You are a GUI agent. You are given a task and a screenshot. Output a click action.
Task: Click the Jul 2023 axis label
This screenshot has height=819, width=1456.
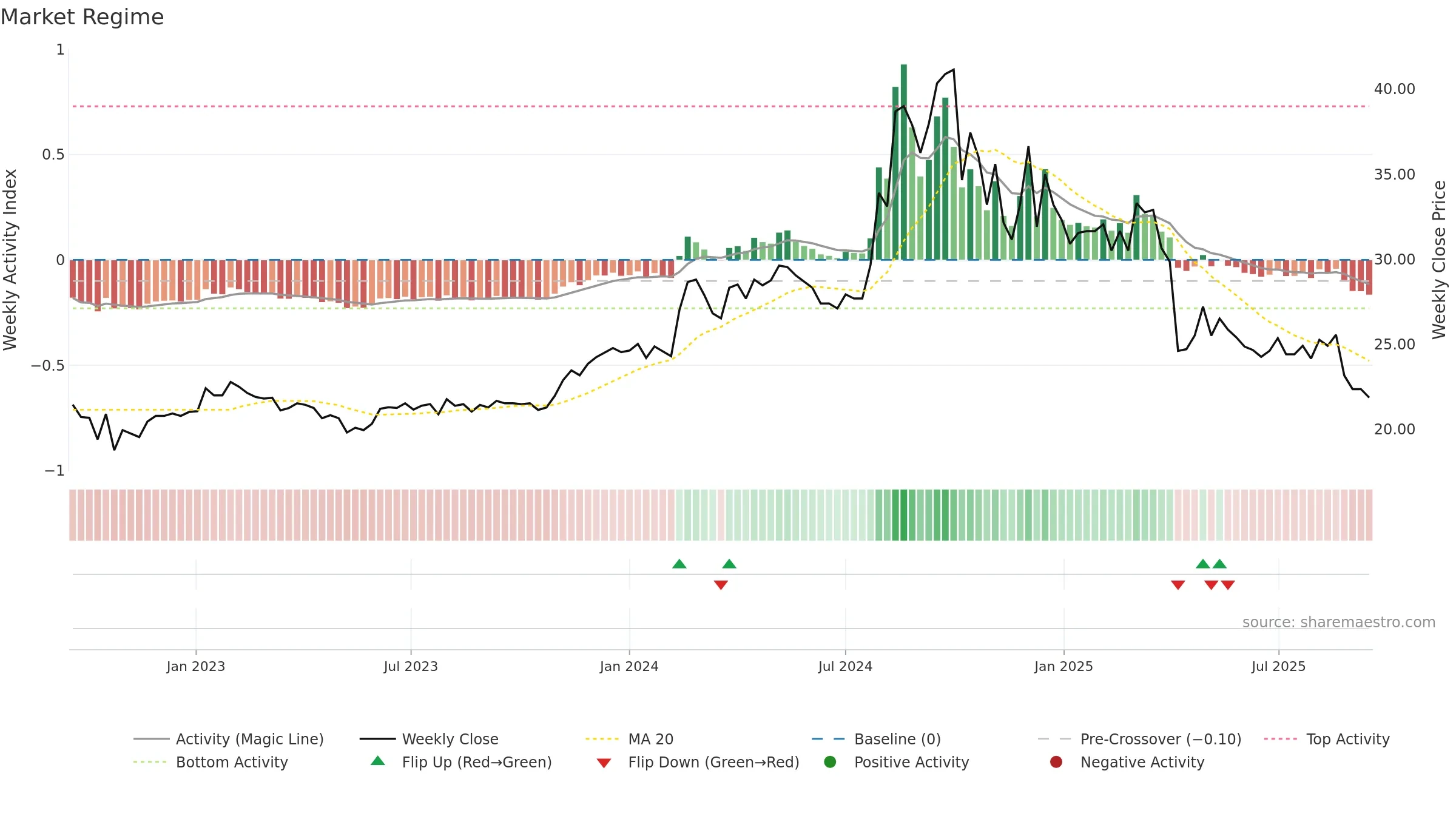coord(411,666)
